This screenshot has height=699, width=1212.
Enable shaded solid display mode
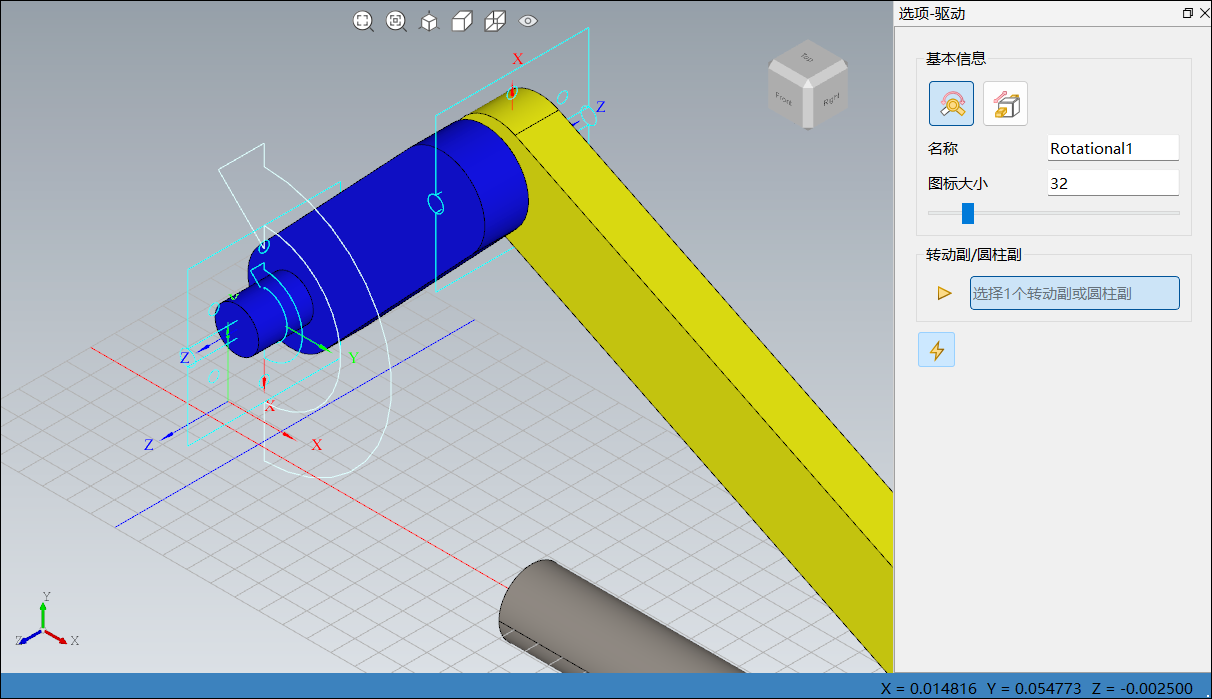point(462,21)
